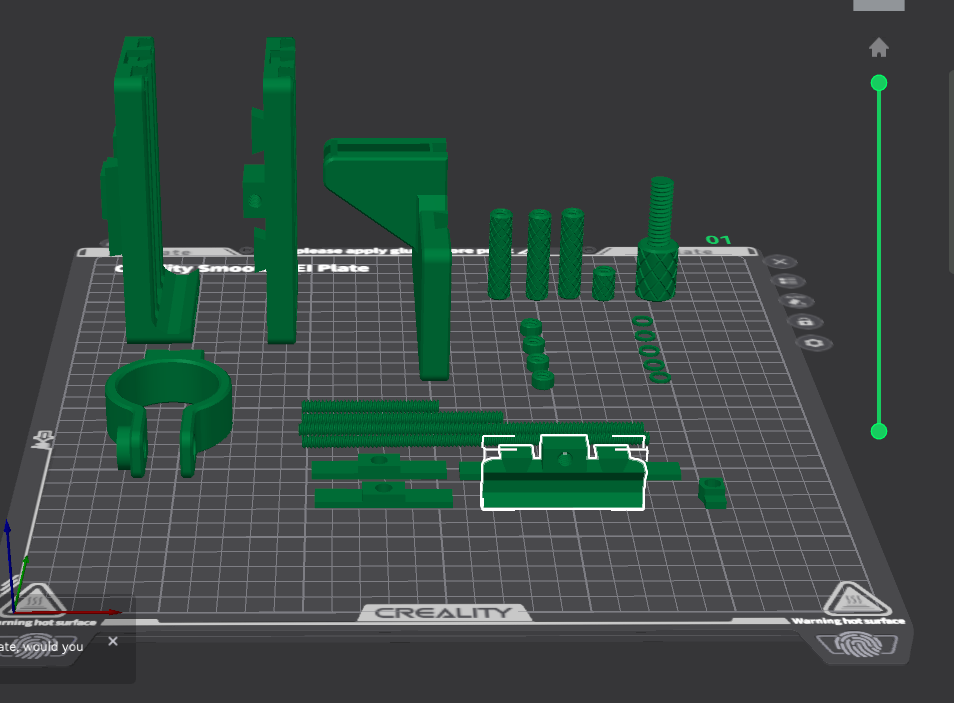This screenshot has height=703, width=954.
Task: Select the short knurled cylinder beside standoffs
Action: coord(604,283)
